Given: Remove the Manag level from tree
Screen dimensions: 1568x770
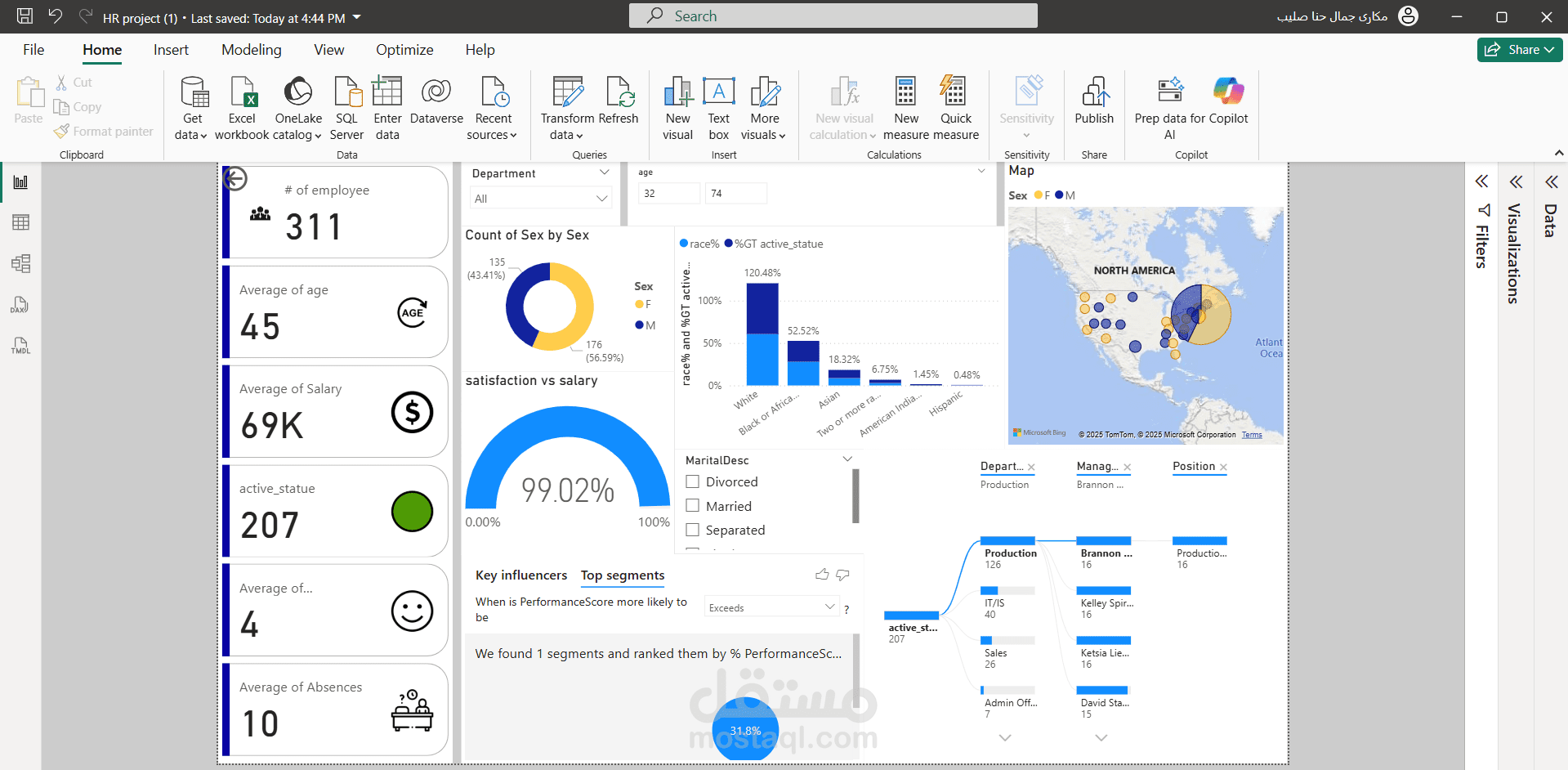Looking at the screenshot, I should (1127, 468).
